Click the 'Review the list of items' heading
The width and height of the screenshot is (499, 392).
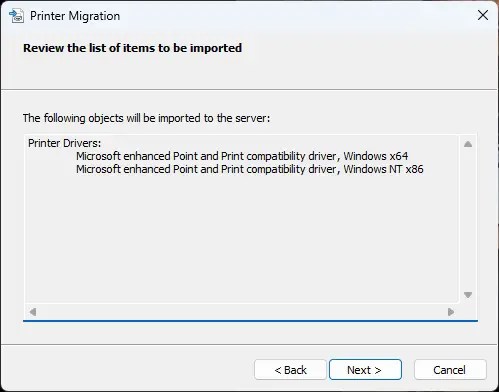coord(132,48)
